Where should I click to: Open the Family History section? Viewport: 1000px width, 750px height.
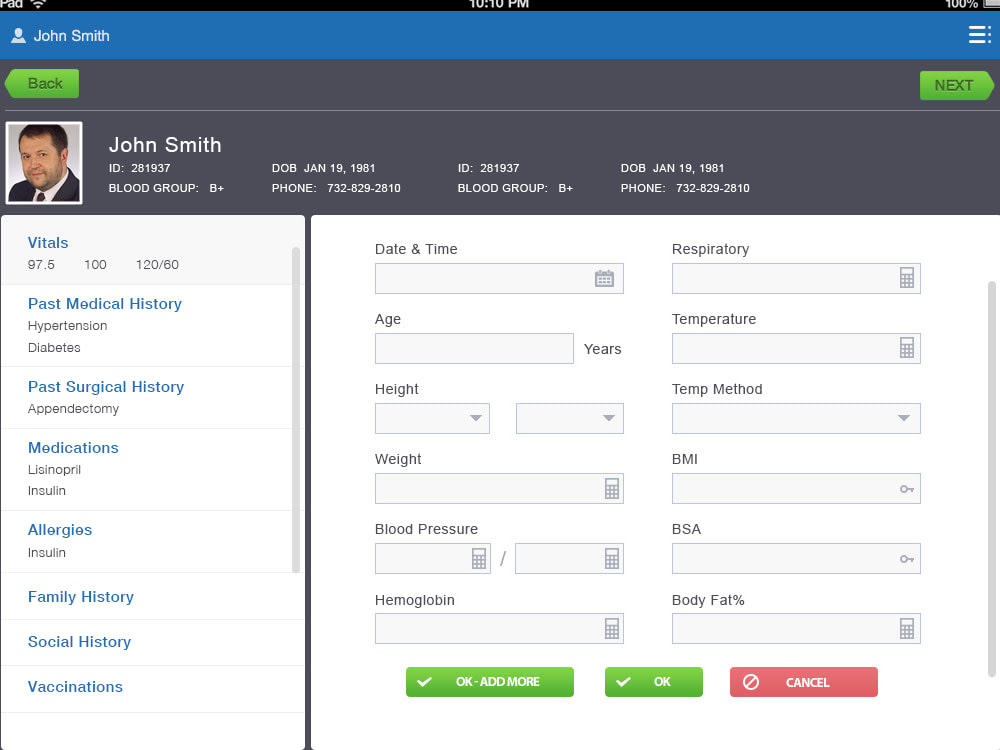(152, 597)
